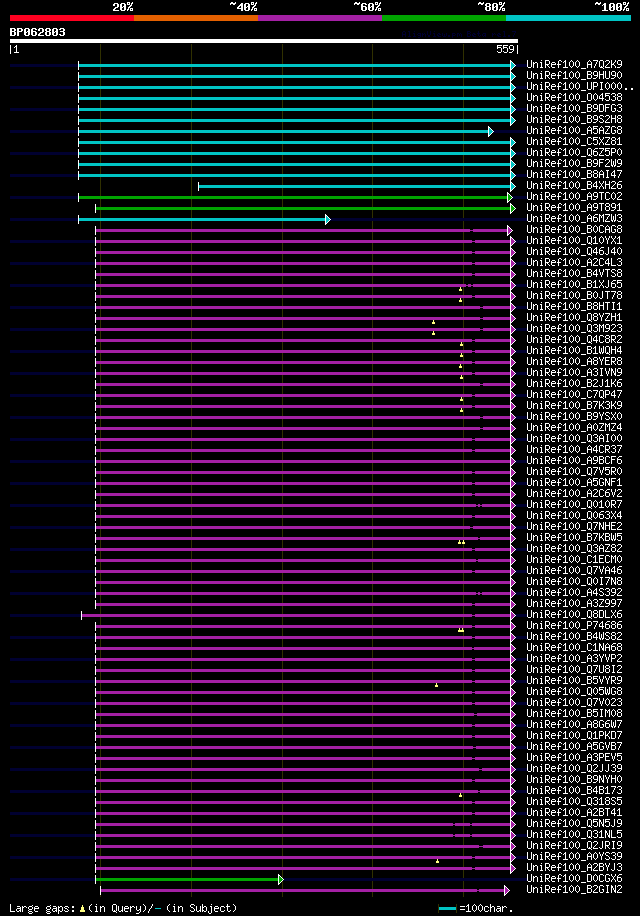Click the white query sequence bar 1–559
This screenshot has width=640, height=916.
point(263,41)
